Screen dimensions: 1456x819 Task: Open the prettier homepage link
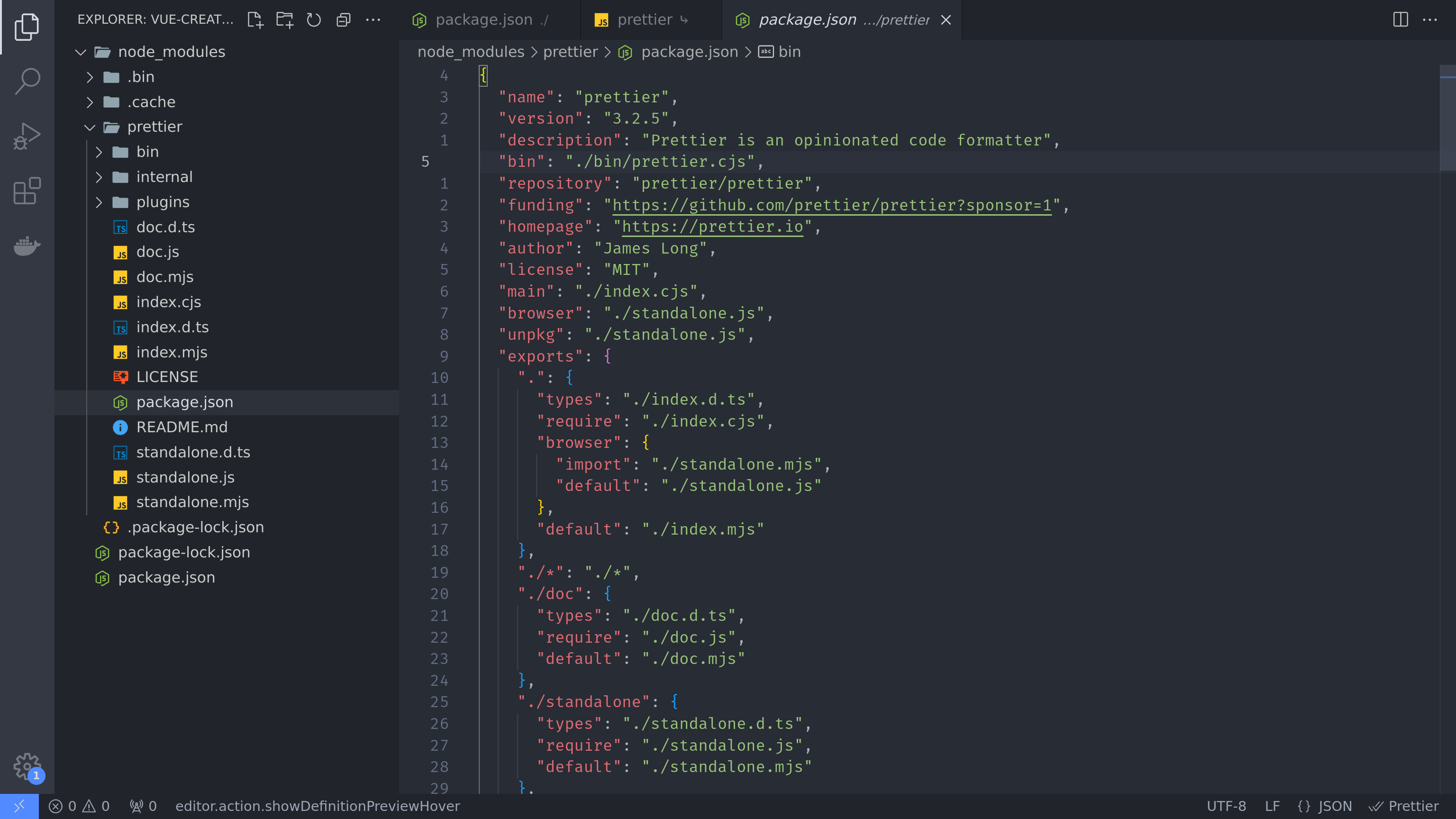pyautogui.click(x=711, y=226)
